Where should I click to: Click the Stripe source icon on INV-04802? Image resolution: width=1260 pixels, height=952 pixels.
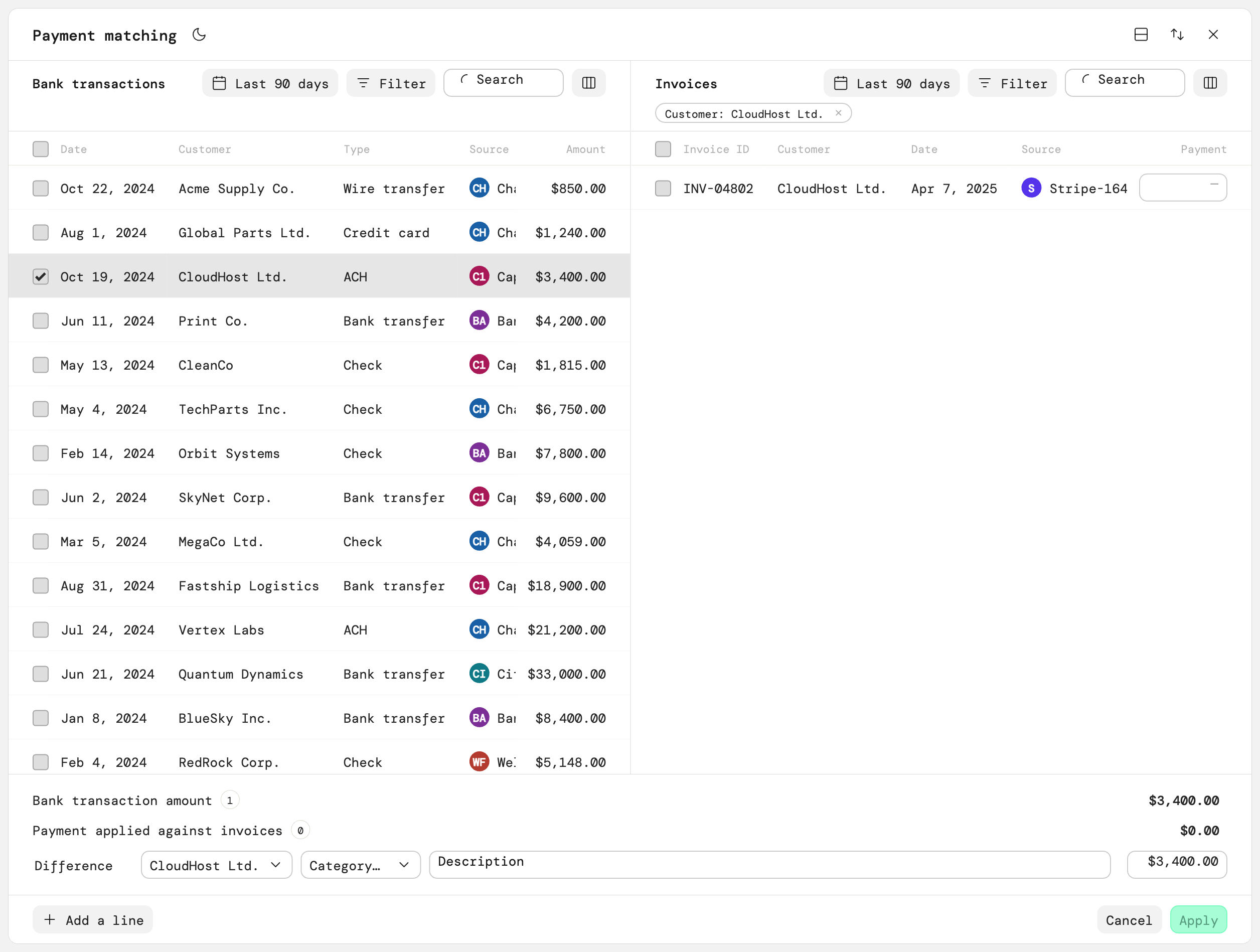(x=1031, y=188)
